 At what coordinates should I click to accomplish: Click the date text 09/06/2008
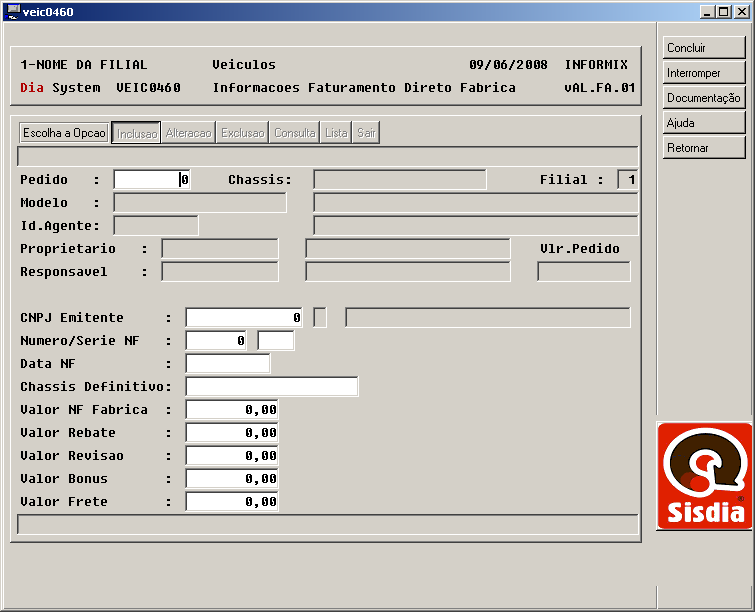[x=508, y=65]
